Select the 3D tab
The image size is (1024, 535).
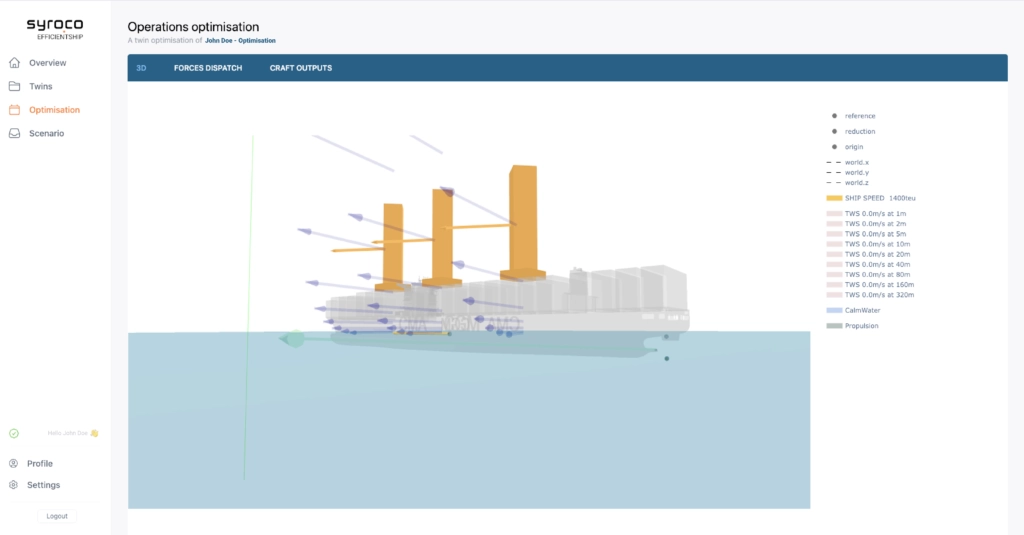pos(141,68)
